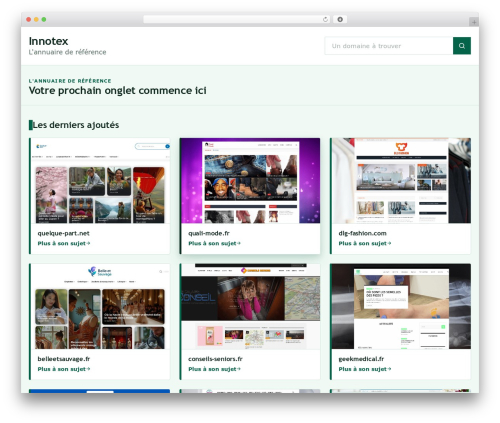
Task: Select the quali-mode.fr domain title
Action: [x=209, y=233]
